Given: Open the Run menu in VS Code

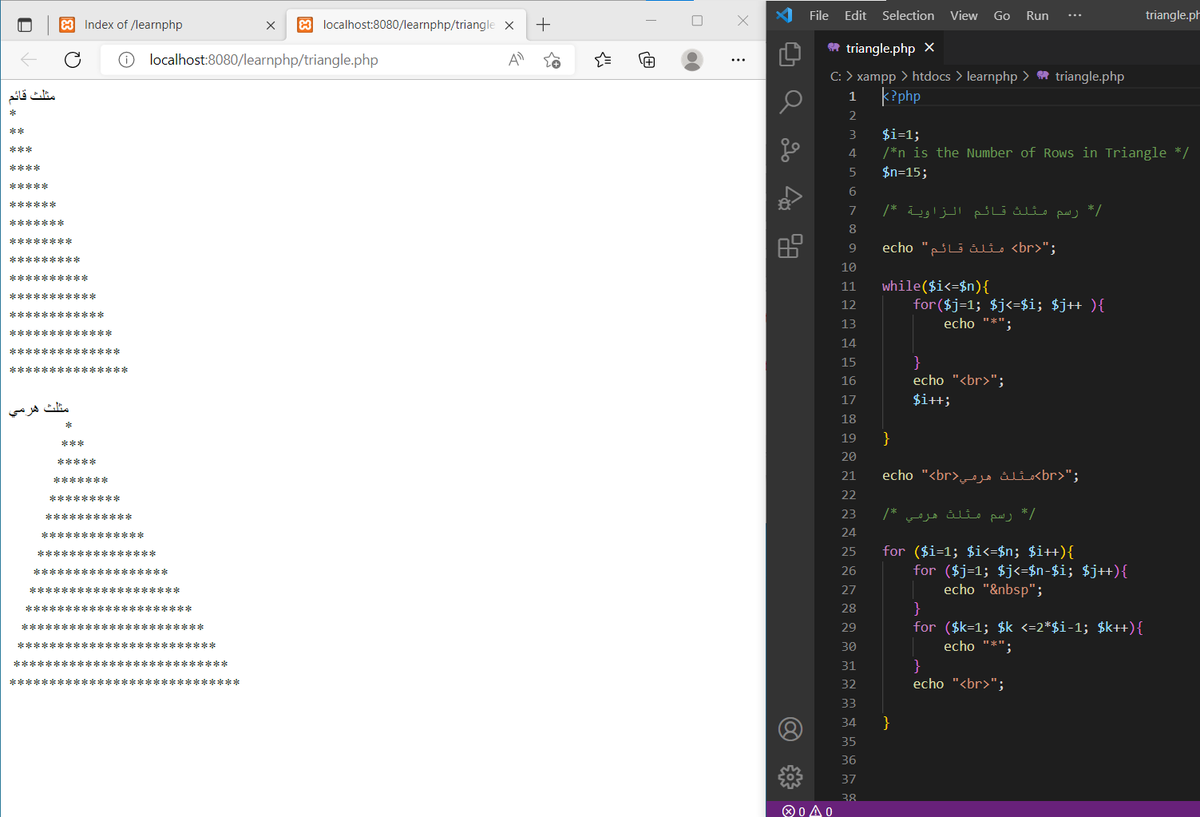Looking at the screenshot, I should click(x=1037, y=15).
